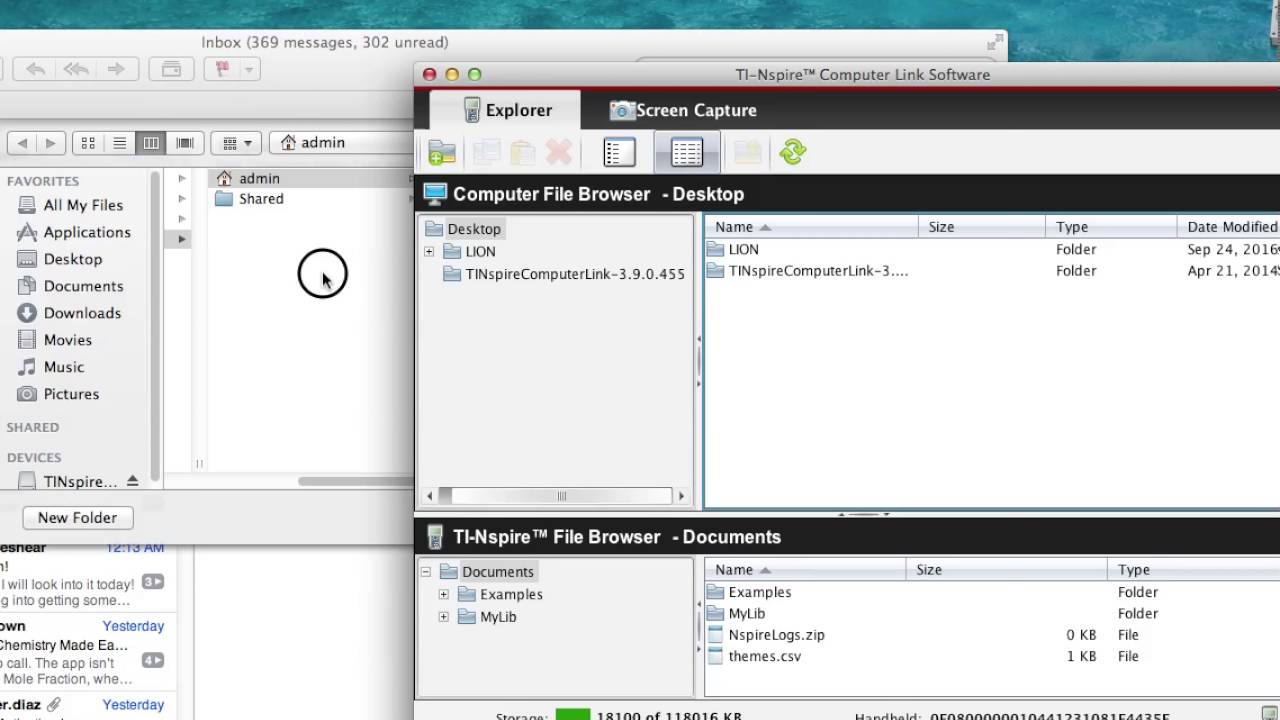Image resolution: width=1280 pixels, height=720 pixels.
Task: Eject the TINspire device in Finder
Action: (132, 481)
